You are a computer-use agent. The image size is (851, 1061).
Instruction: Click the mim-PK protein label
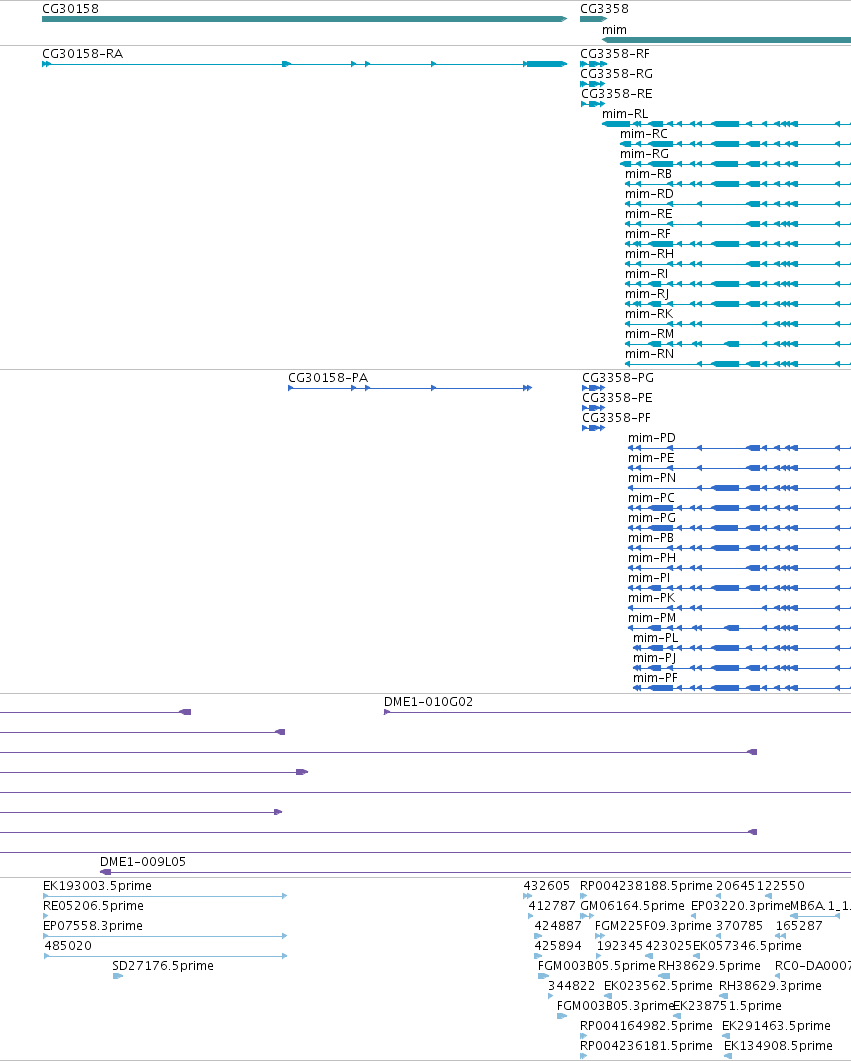(651, 597)
